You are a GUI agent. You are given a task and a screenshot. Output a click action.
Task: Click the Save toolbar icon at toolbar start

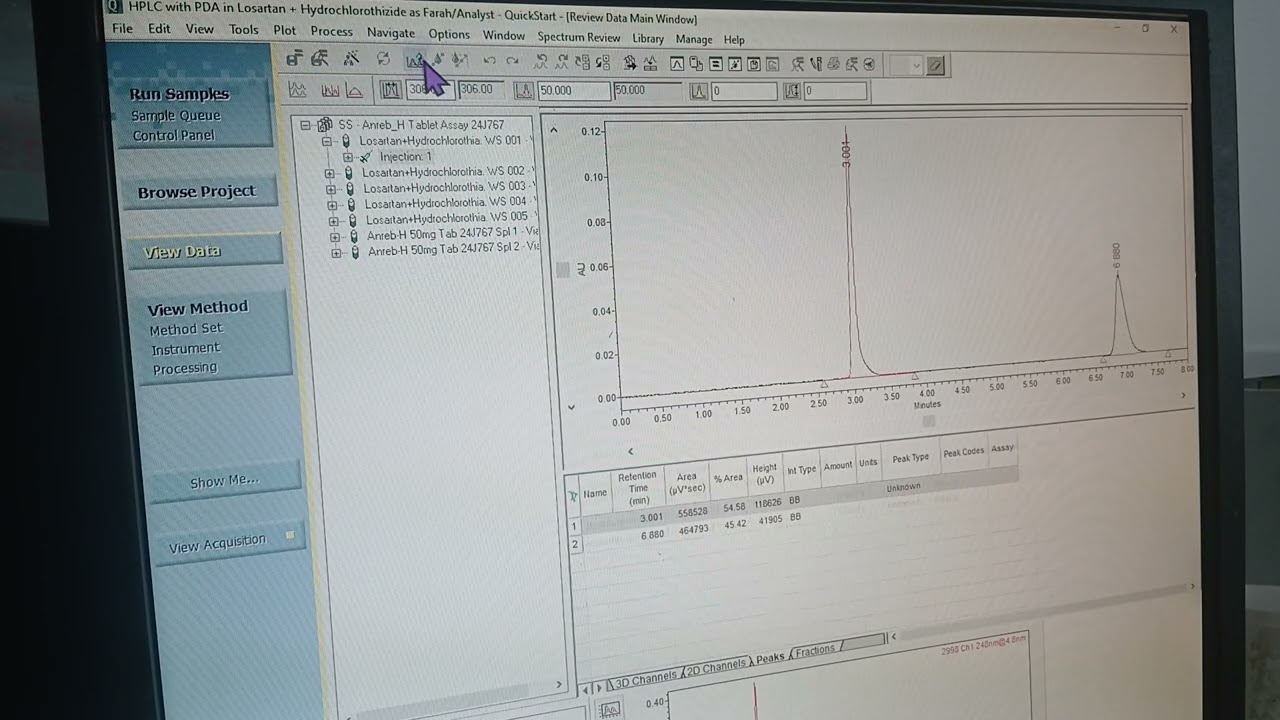point(294,59)
